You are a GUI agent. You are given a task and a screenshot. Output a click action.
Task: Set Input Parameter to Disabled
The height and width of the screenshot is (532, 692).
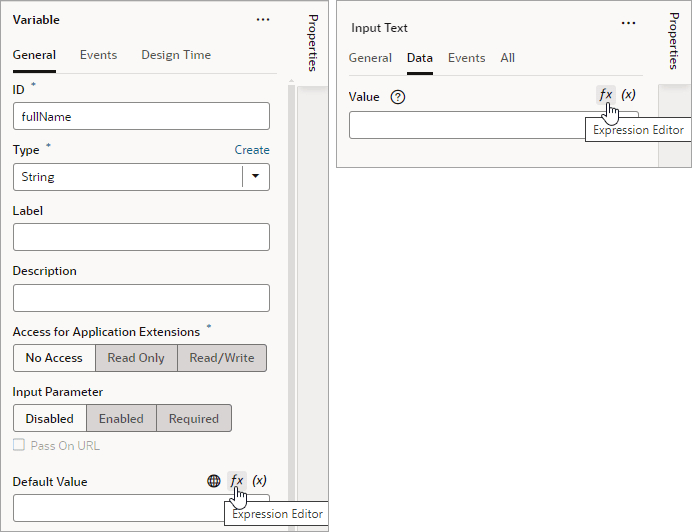click(x=49, y=419)
